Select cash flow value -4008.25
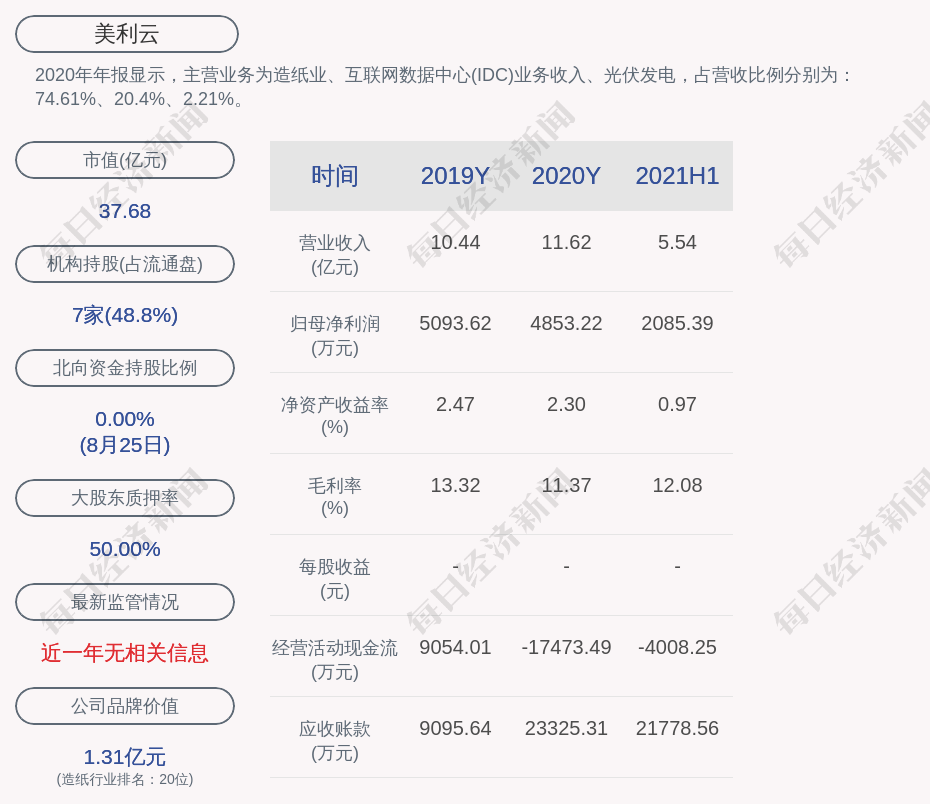The image size is (930, 804). tap(677, 647)
